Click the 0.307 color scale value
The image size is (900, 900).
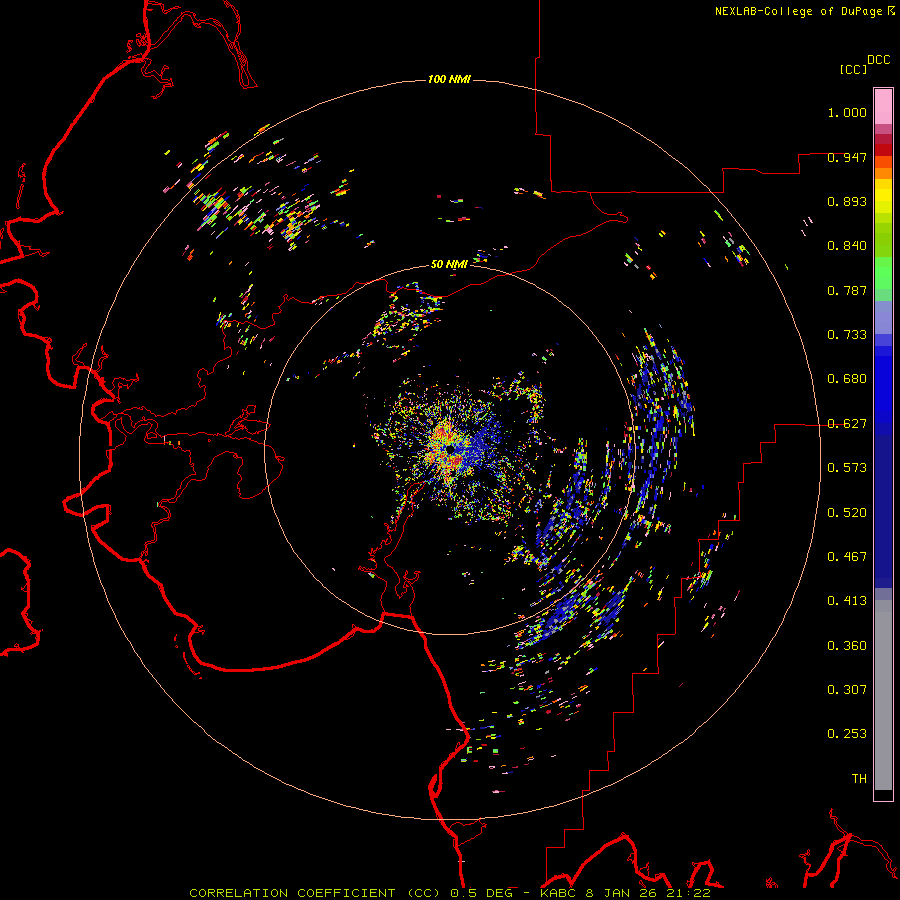point(847,690)
